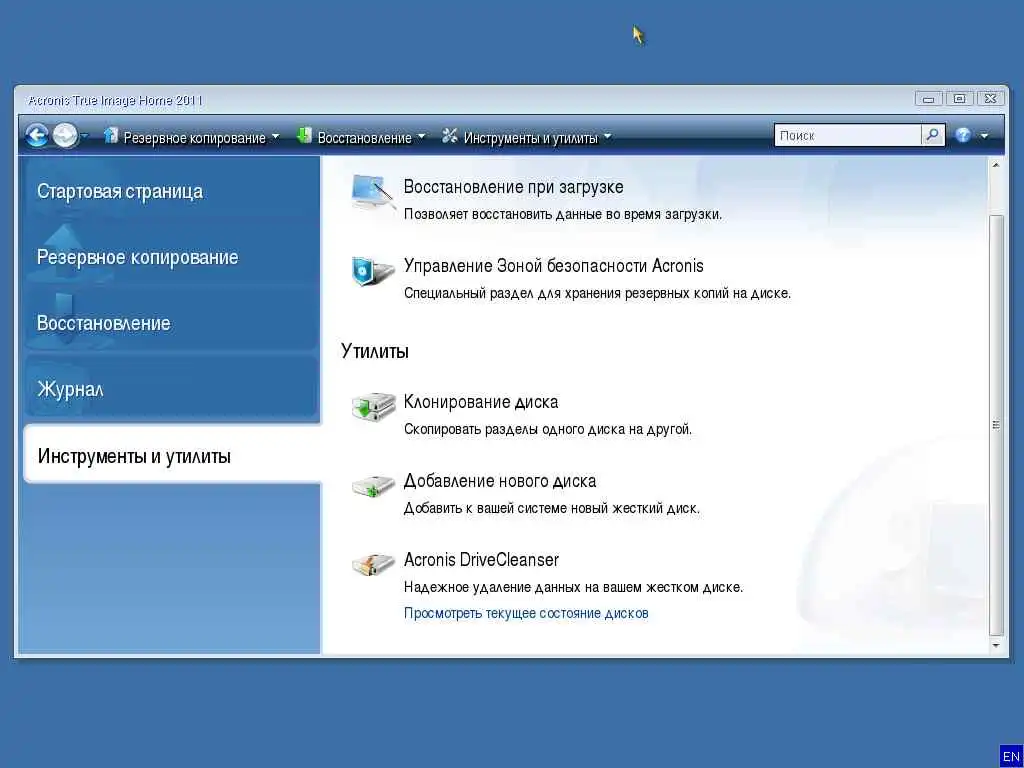This screenshot has width=1024, height=768.
Task: Open Добавление нового диска utility
Action: click(x=500, y=481)
